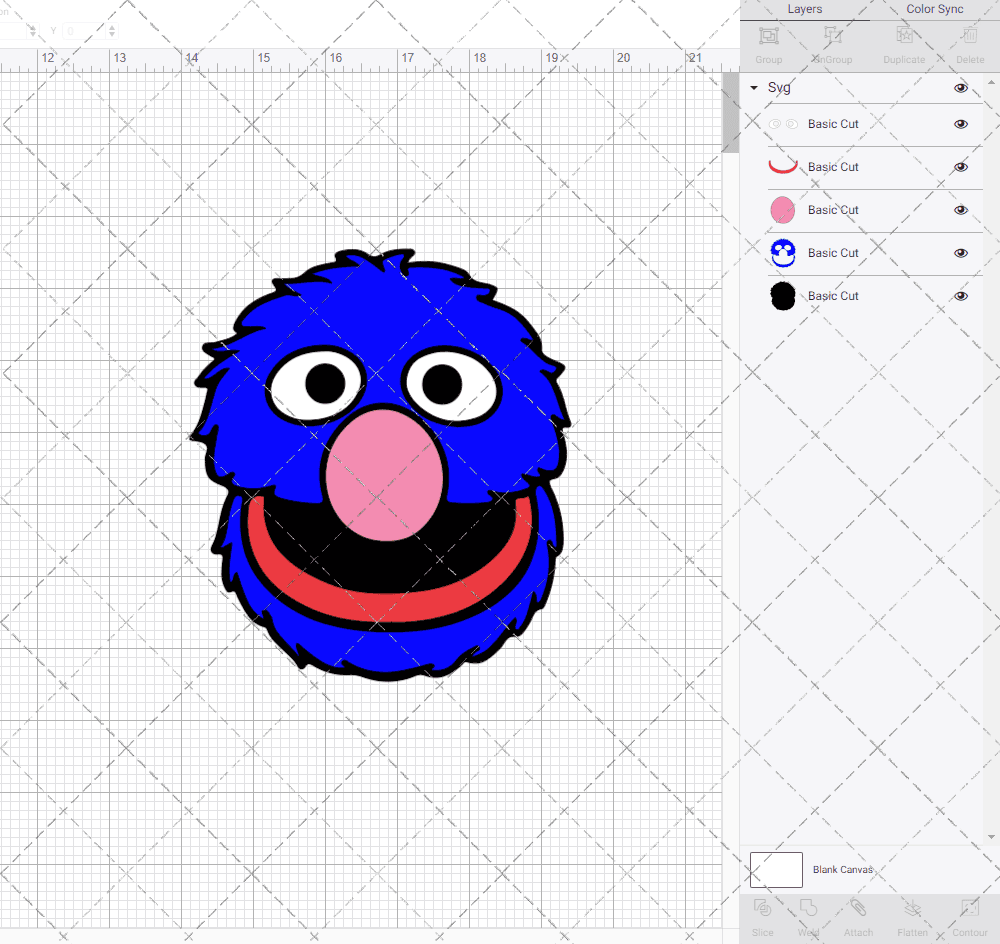Screen dimensions: 1000x944
Task: Collapse the Svg layer group
Action: pyautogui.click(x=754, y=88)
